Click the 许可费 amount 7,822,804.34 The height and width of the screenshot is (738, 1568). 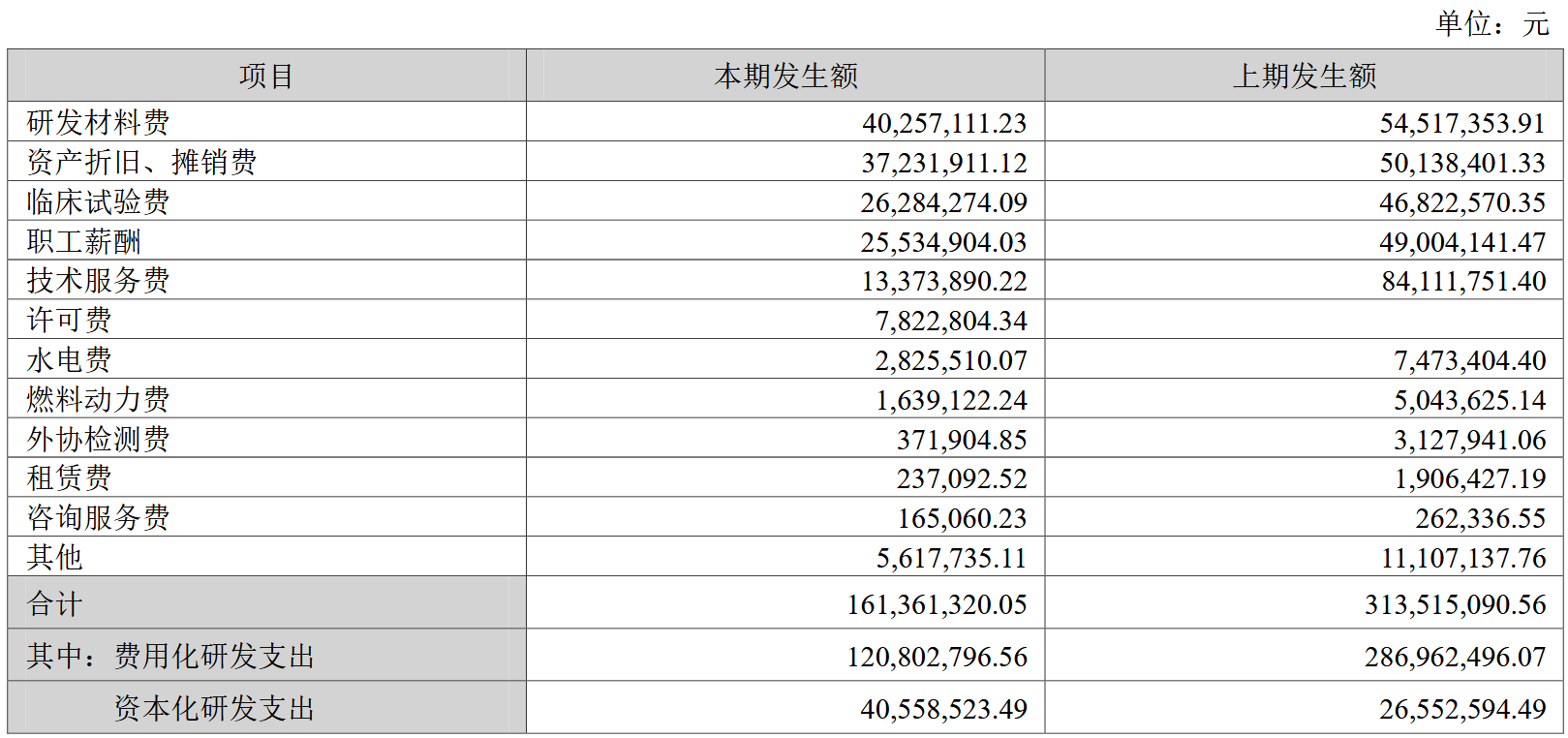(x=950, y=321)
